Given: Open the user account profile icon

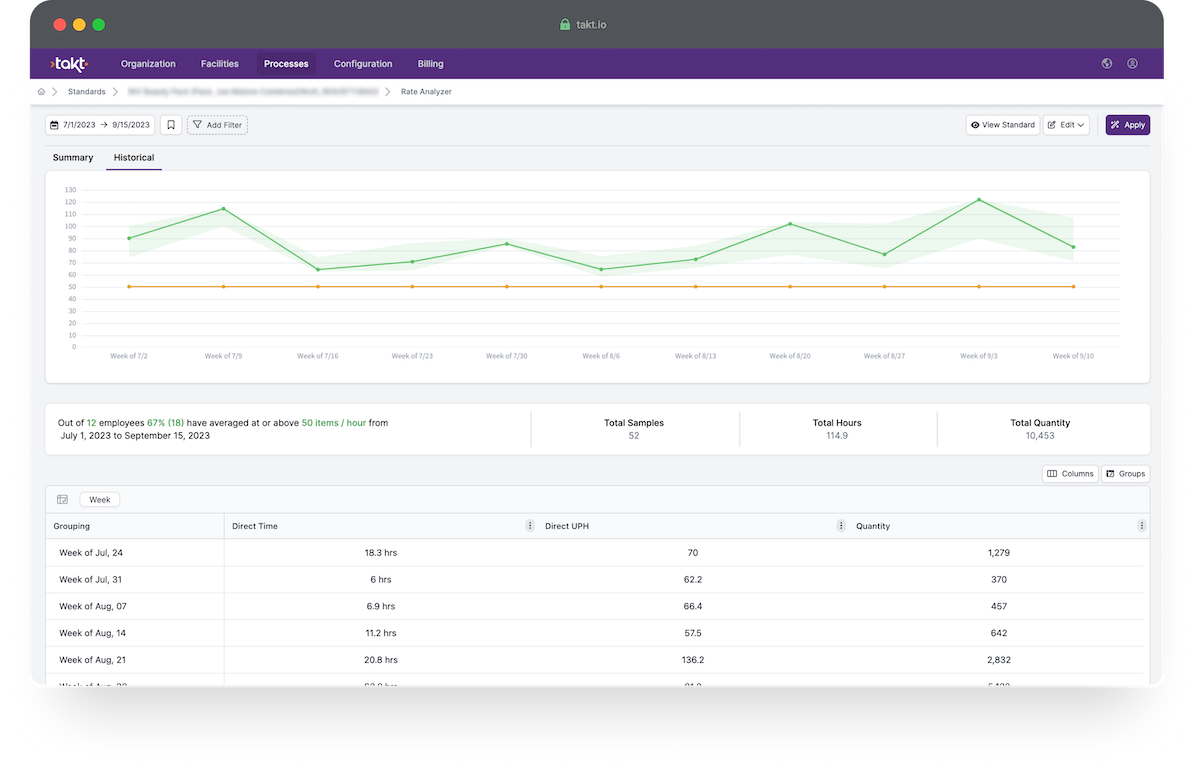Looking at the screenshot, I should (1132, 64).
